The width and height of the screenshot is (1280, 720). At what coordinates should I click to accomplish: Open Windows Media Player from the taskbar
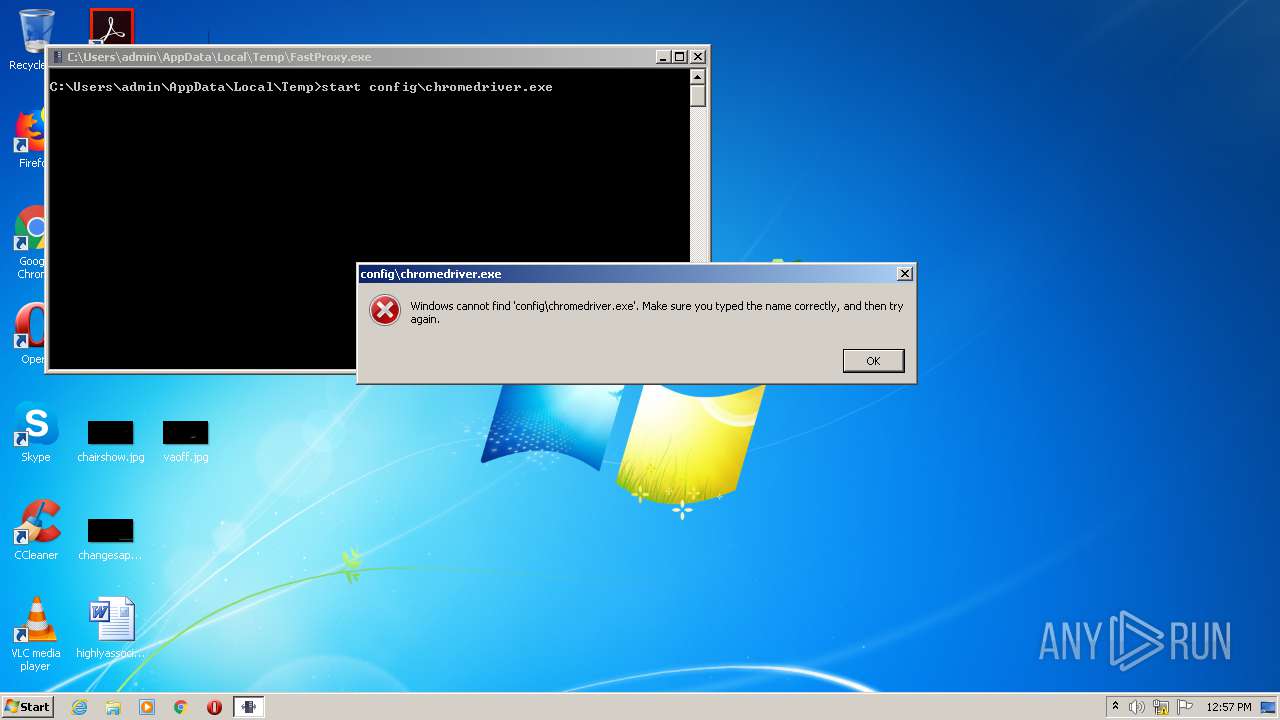(x=147, y=707)
